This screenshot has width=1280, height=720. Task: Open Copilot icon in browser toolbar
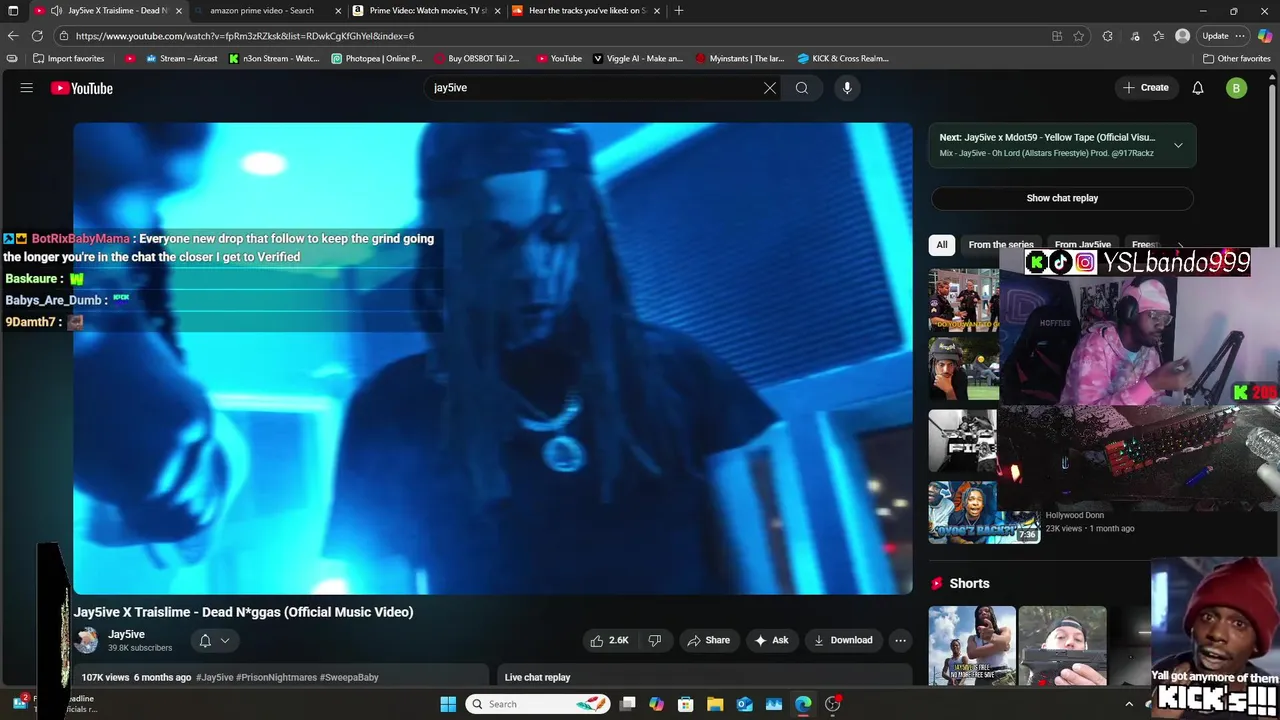[x=1265, y=36]
